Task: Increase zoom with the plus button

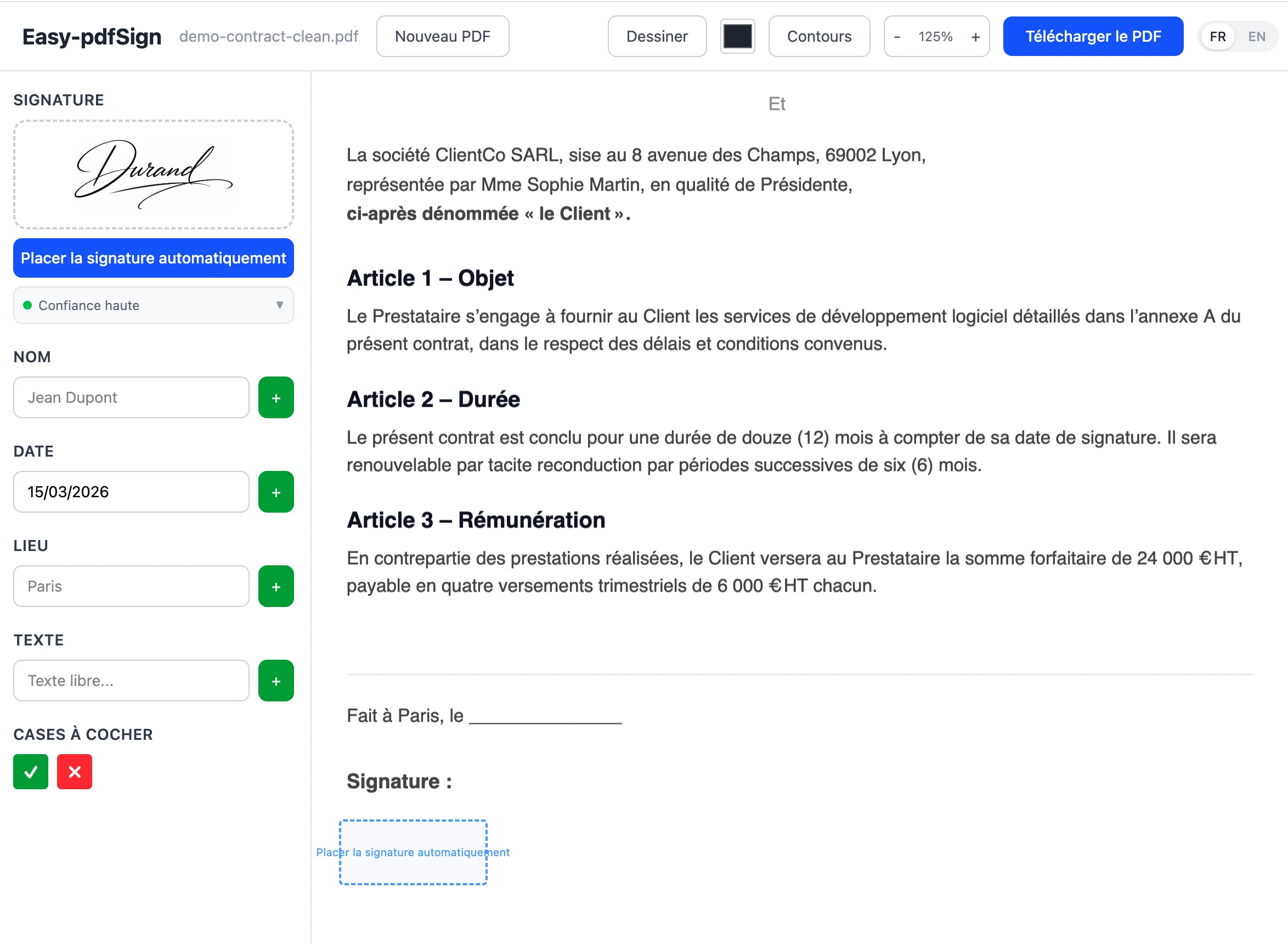Action: point(975,37)
